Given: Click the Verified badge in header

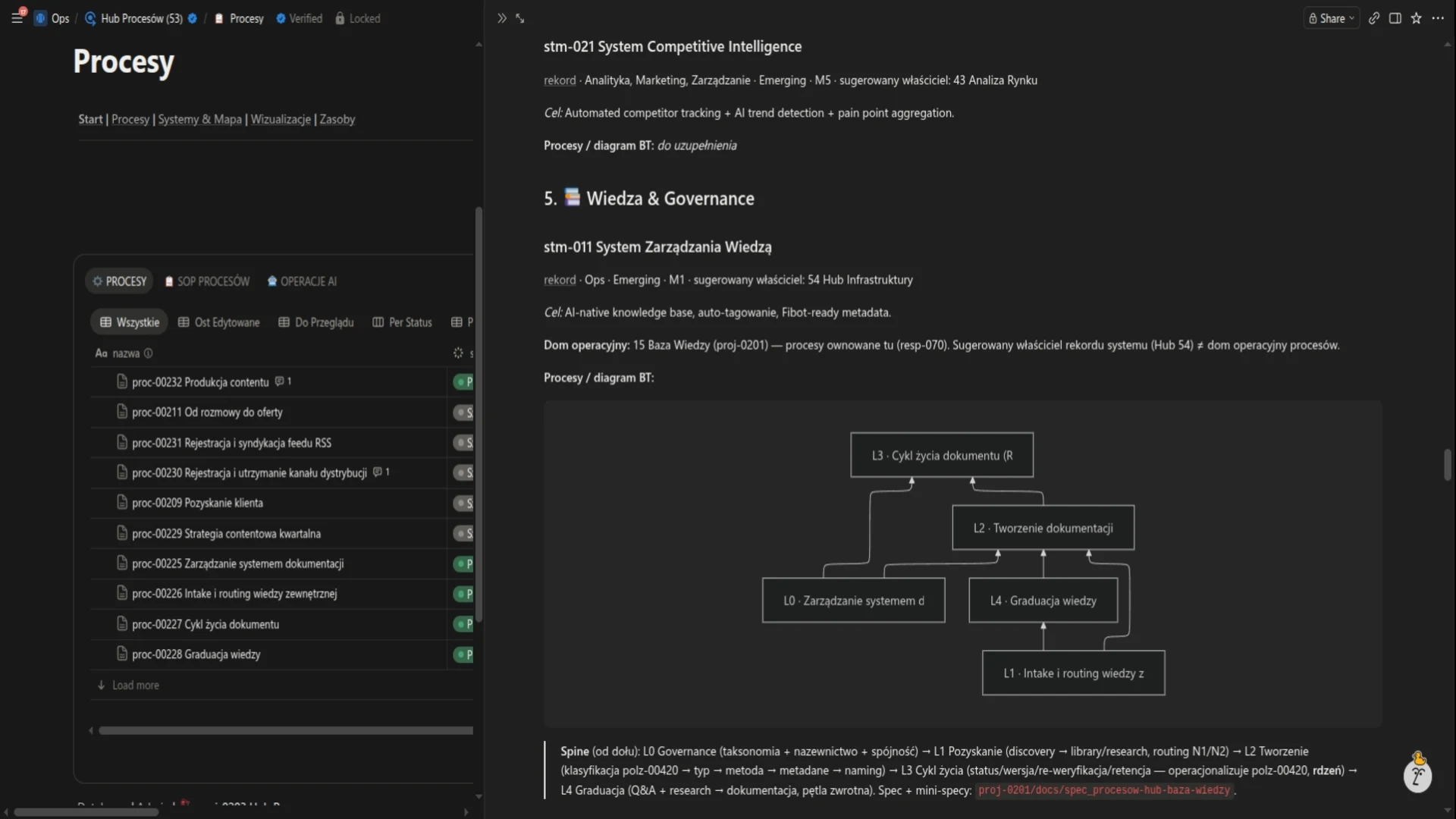Looking at the screenshot, I should (x=300, y=18).
